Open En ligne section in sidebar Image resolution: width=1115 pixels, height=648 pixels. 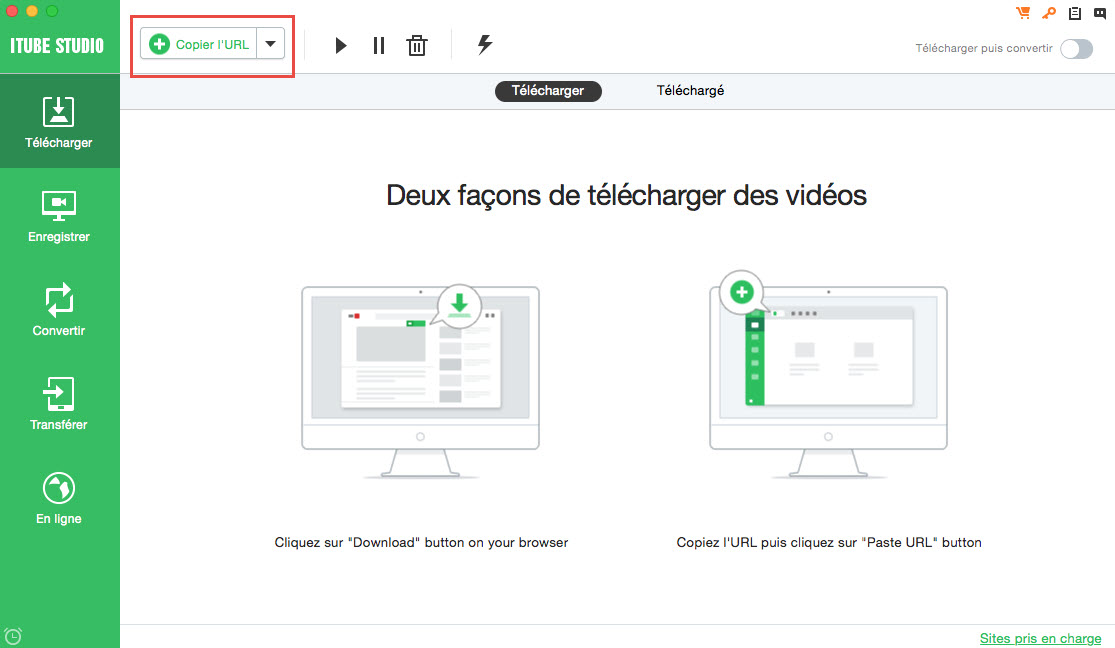point(59,497)
